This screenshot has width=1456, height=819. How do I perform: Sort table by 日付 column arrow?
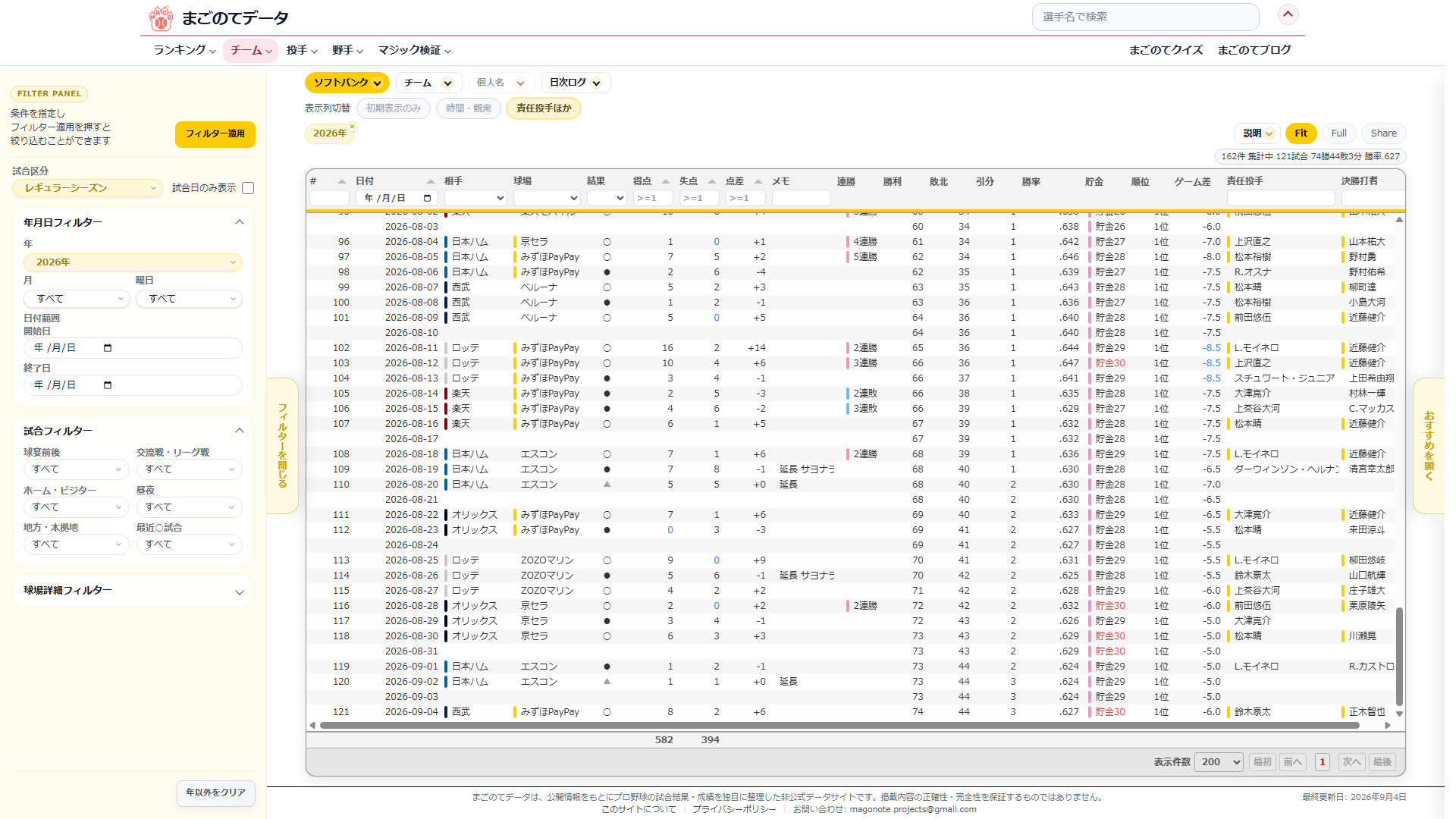tap(430, 181)
